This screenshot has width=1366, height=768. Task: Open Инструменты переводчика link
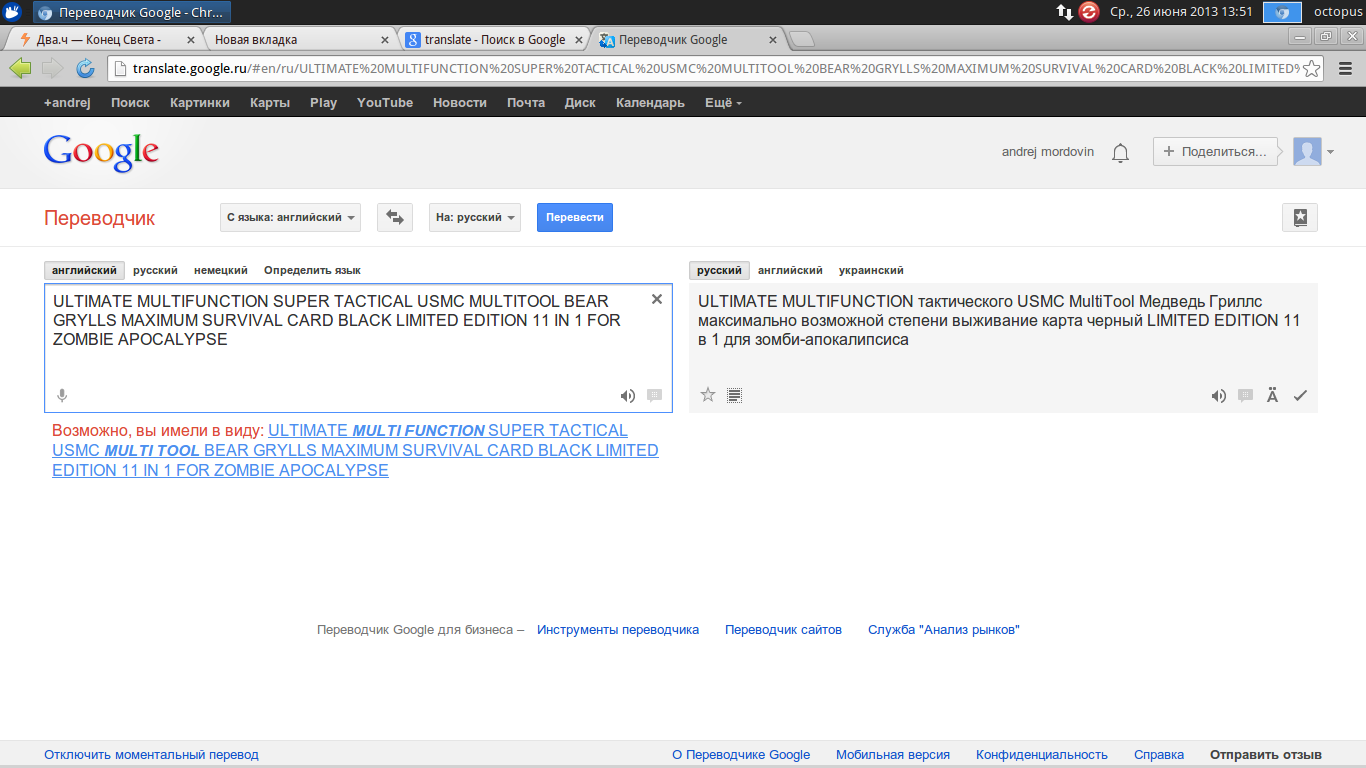point(618,630)
